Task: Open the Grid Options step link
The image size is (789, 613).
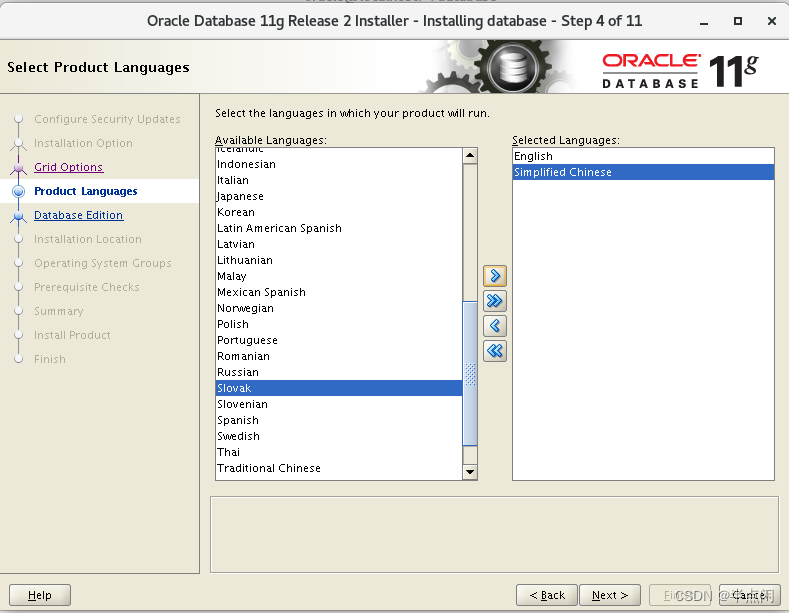Action: (x=68, y=167)
